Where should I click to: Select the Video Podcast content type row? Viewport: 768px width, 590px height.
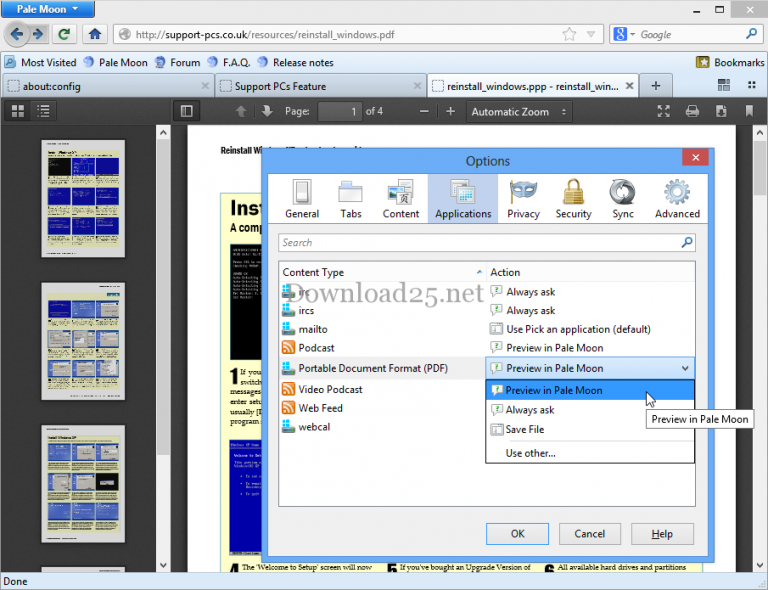(x=383, y=389)
